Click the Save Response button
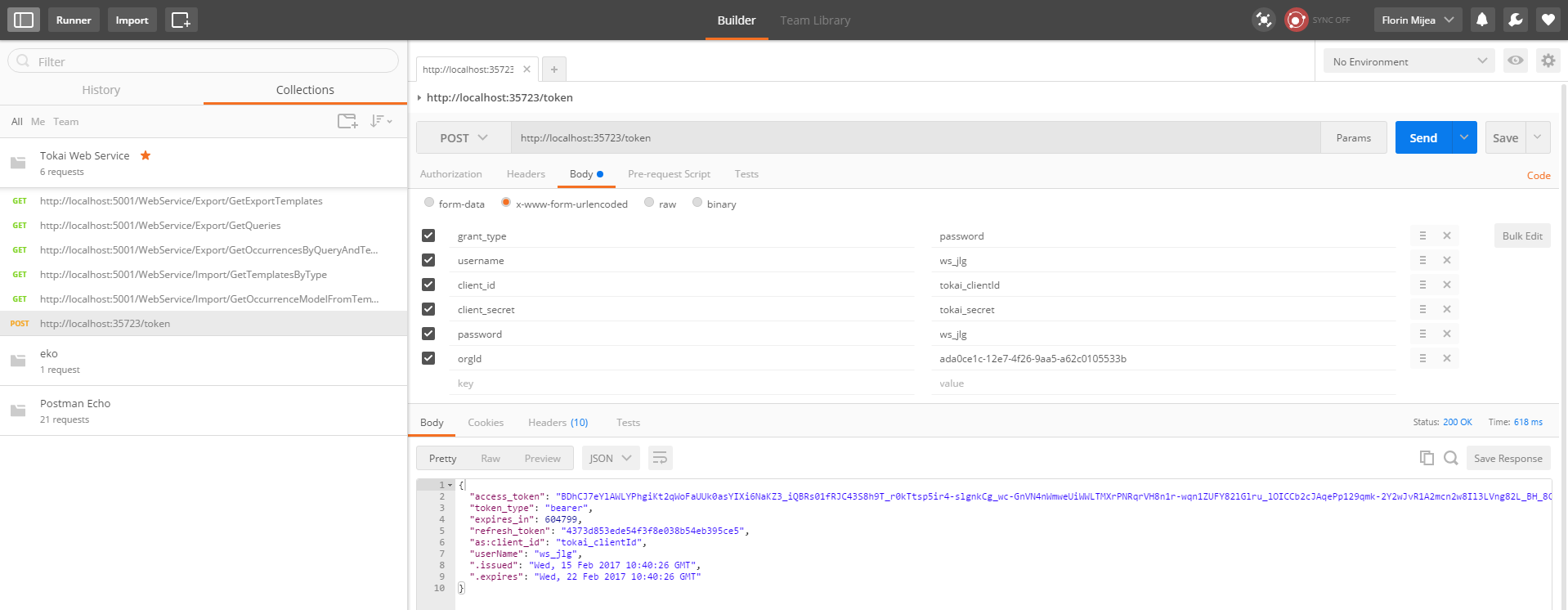The width and height of the screenshot is (1568, 610). coord(1508,458)
